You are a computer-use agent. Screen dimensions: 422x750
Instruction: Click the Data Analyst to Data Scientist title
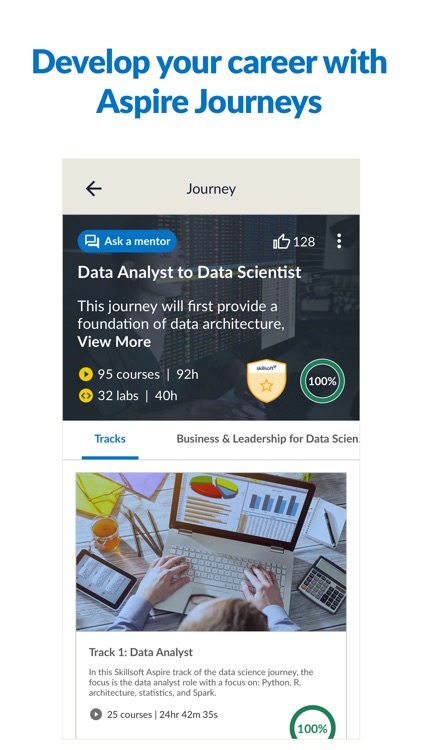[x=189, y=272]
